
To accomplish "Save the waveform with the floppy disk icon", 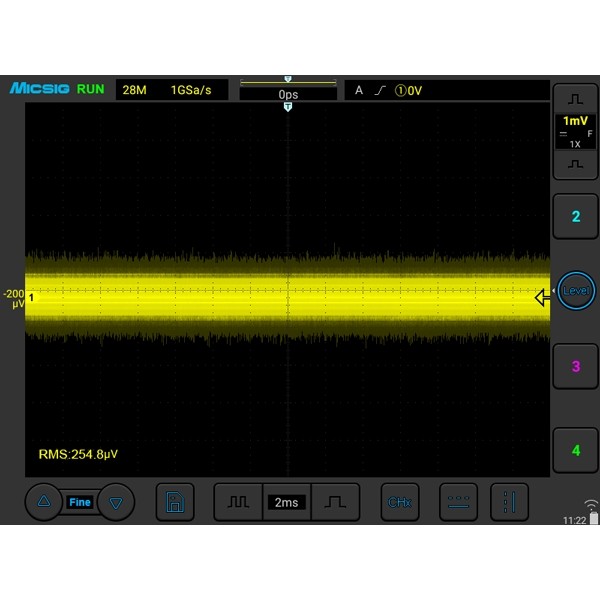I will tap(175, 502).
